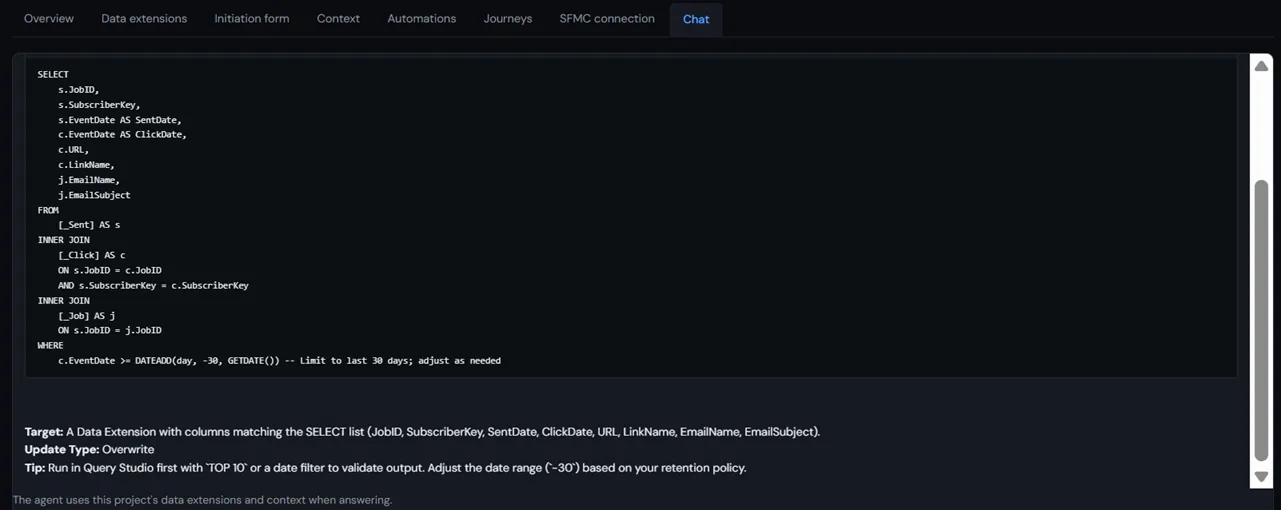Viewport: 1281px width, 510px height.
Task: Click the DATEADD date filter line
Action: click(279, 360)
